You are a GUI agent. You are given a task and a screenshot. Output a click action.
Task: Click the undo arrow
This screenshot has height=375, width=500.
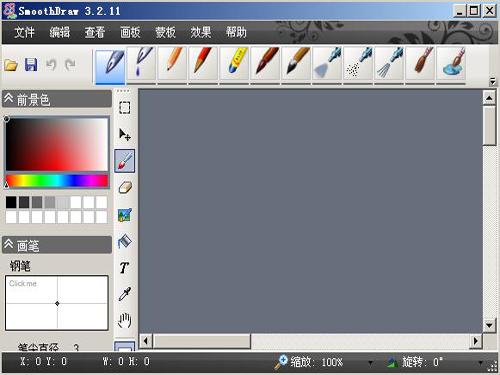[x=51, y=64]
